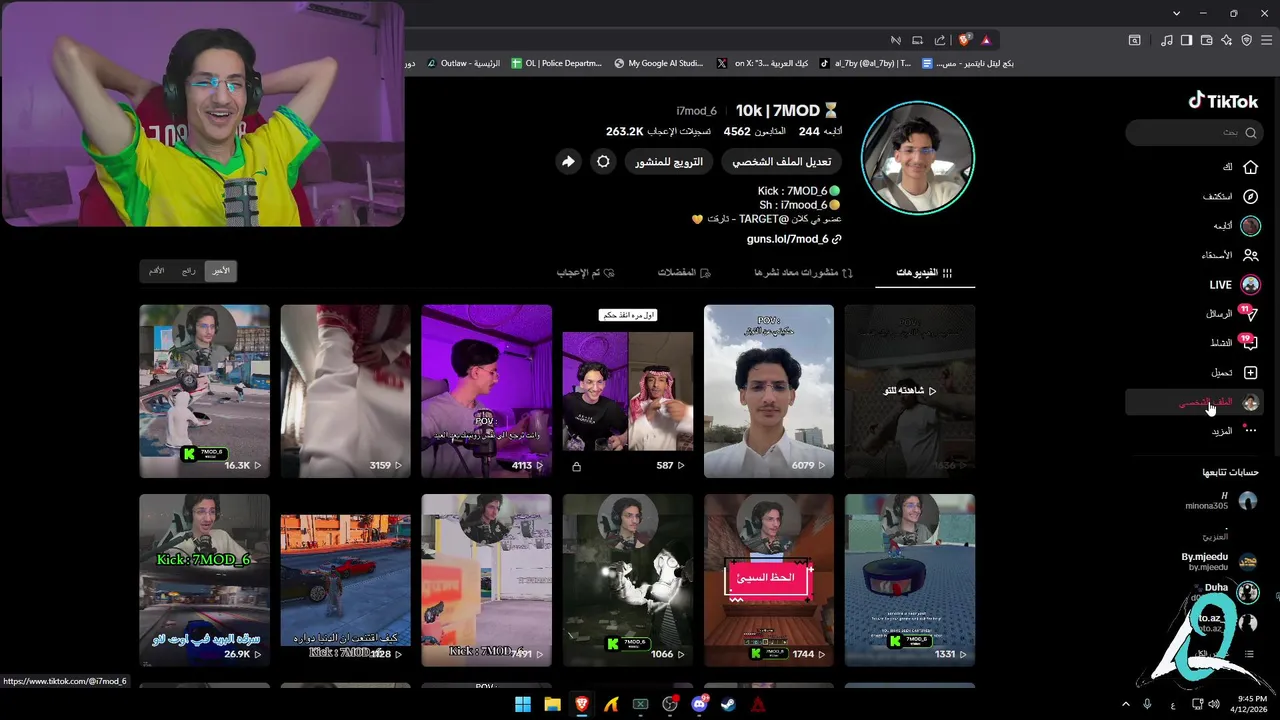1280x720 pixels.
Task: Open the 'My Google AI Studi...' bookmark
Action: pos(659,63)
